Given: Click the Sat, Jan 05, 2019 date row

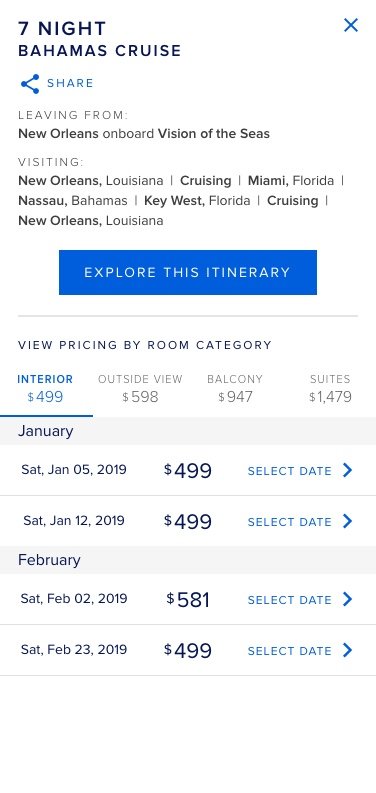Looking at the screenshot, I should coord(188,470).
